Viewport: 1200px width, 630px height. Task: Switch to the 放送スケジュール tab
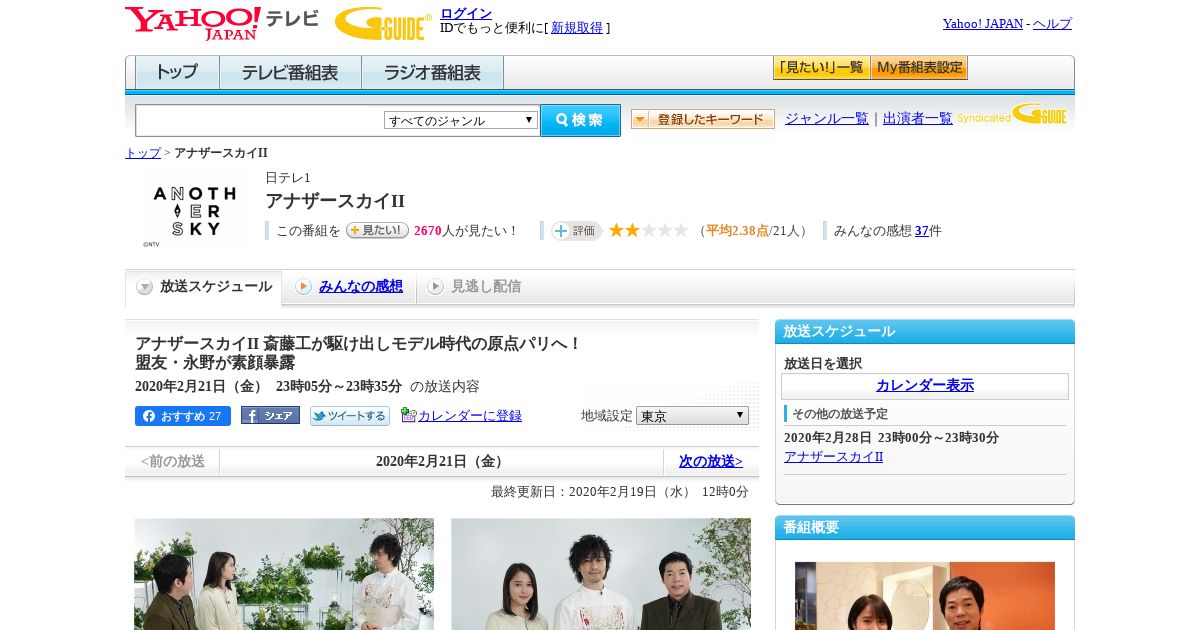pyautogui.click(x=203, y=287)
